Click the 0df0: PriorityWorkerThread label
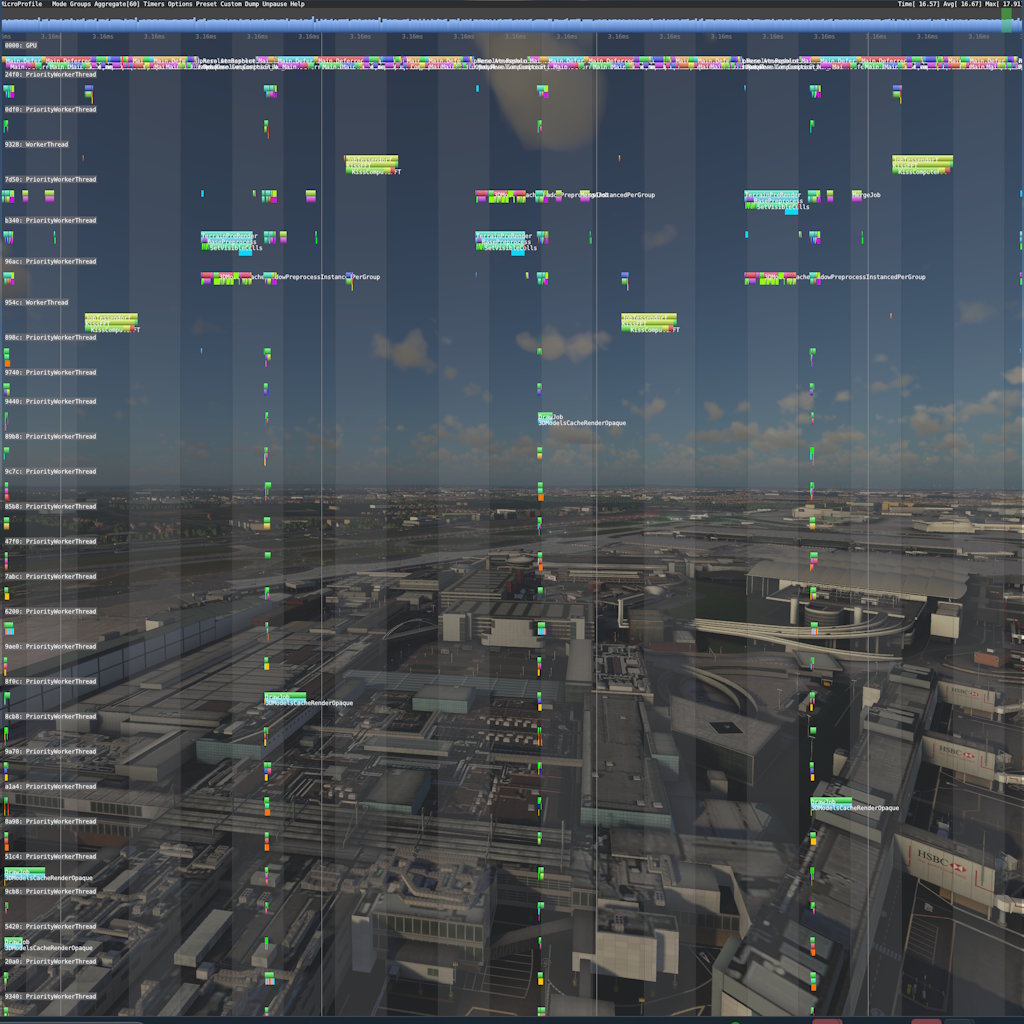 tap(50, 109)
